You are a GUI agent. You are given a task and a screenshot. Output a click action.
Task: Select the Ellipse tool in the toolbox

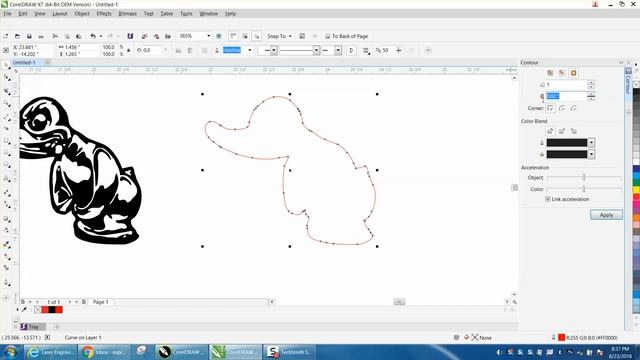tap(7, 153)
